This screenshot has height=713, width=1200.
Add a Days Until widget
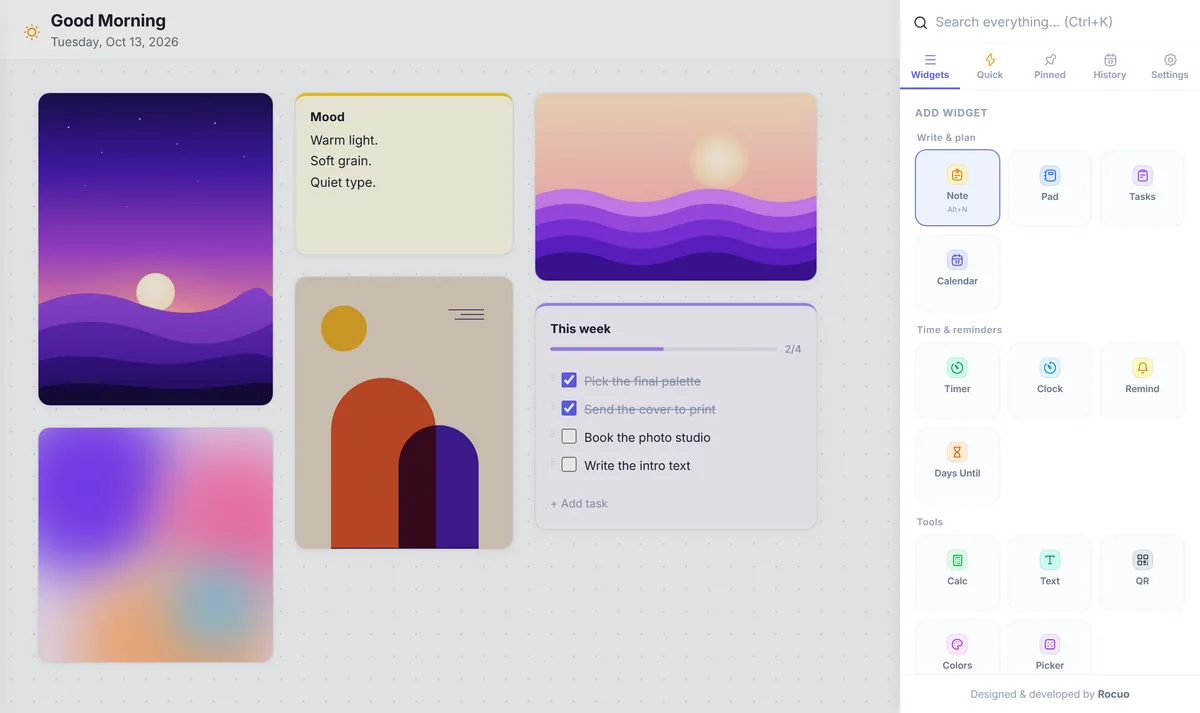[957, 464]
